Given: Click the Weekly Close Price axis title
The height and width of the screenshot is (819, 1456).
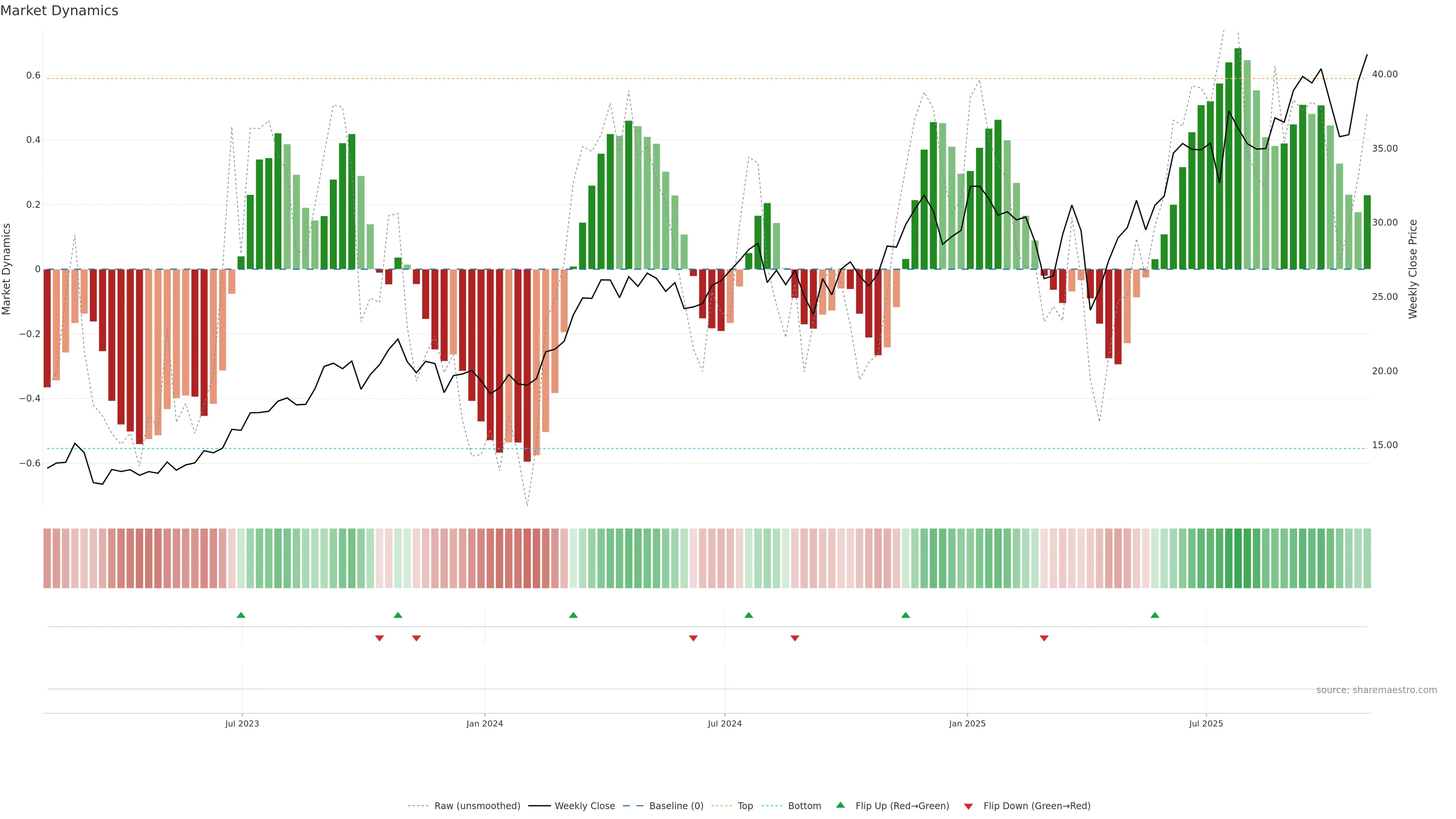Looking at the screenshot, I should pyautogui.click(x=1412, y=269).
